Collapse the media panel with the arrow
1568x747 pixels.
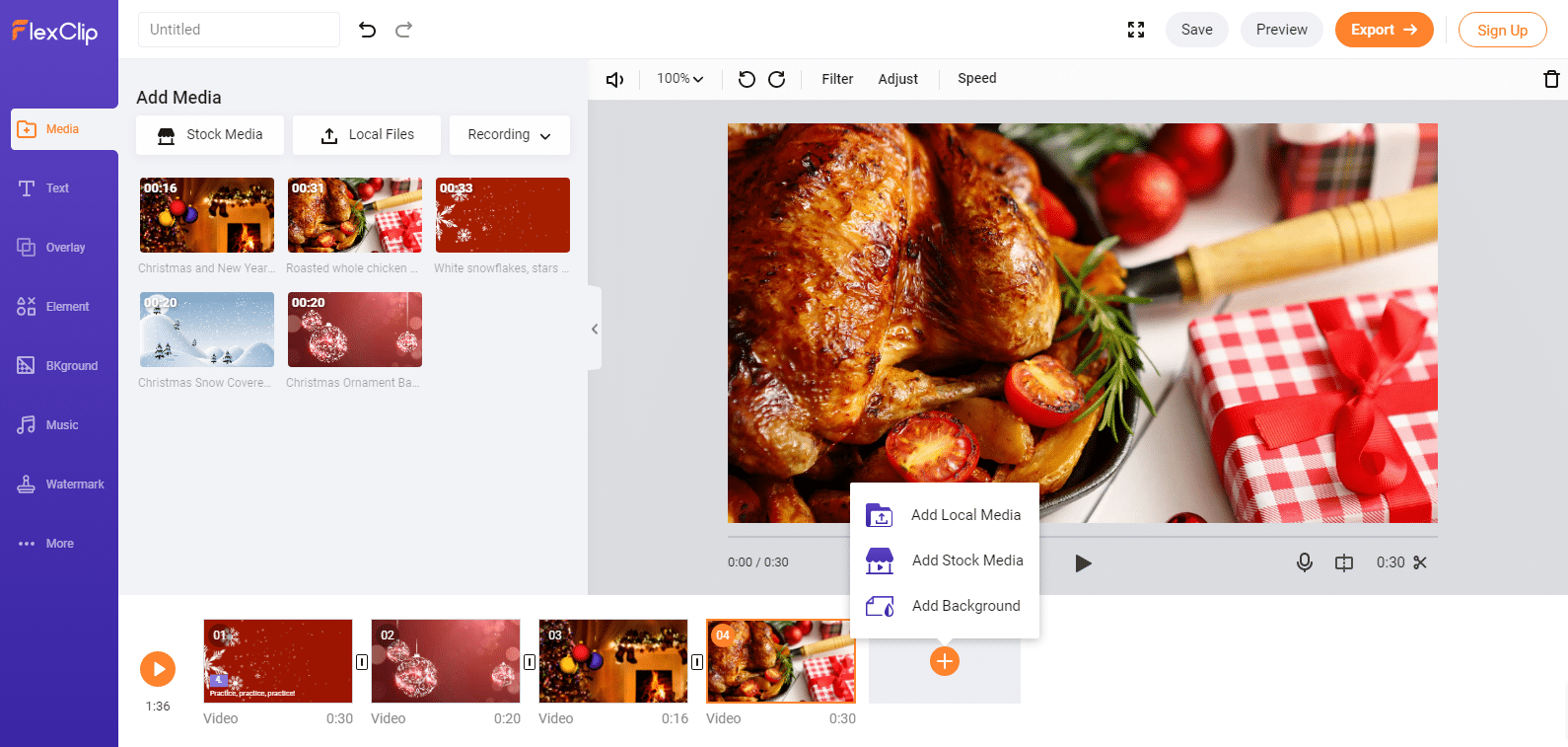tap(595, 329)
